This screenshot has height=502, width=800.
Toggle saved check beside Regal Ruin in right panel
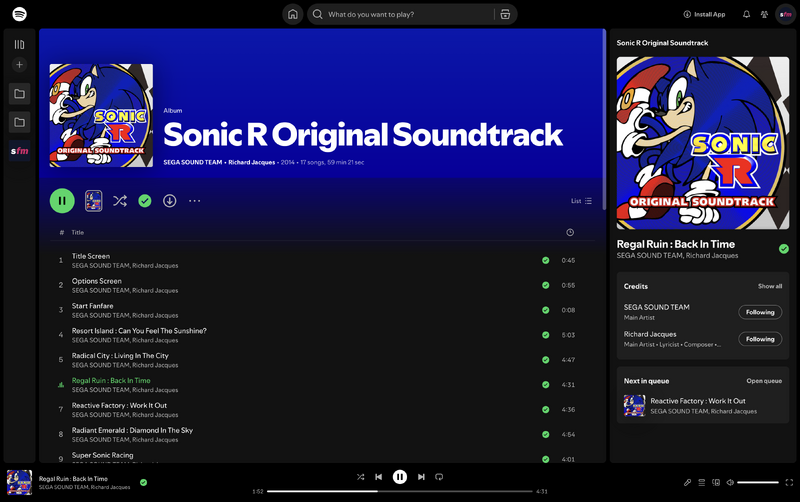point(784,249)
